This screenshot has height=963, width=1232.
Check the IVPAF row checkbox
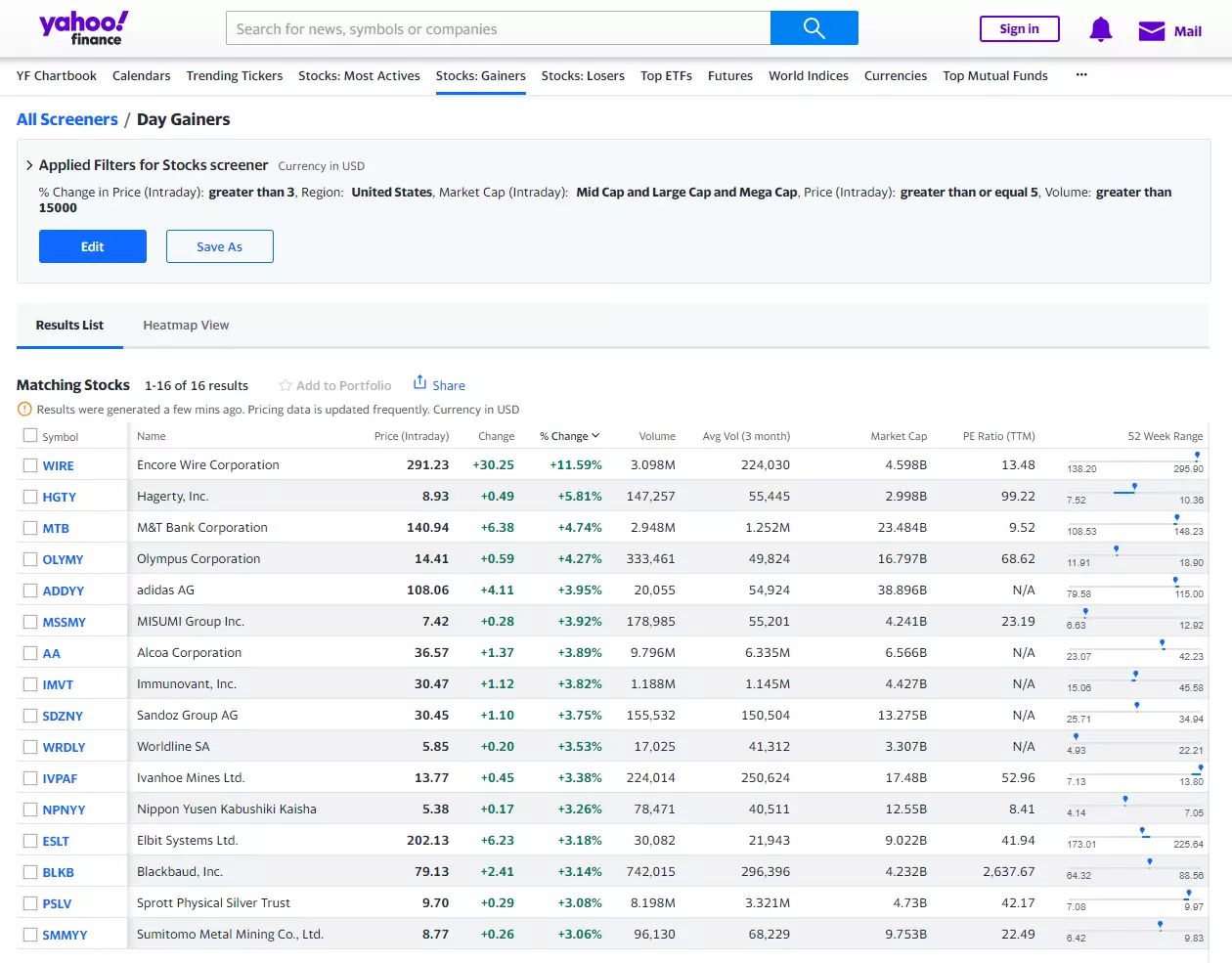30,778
